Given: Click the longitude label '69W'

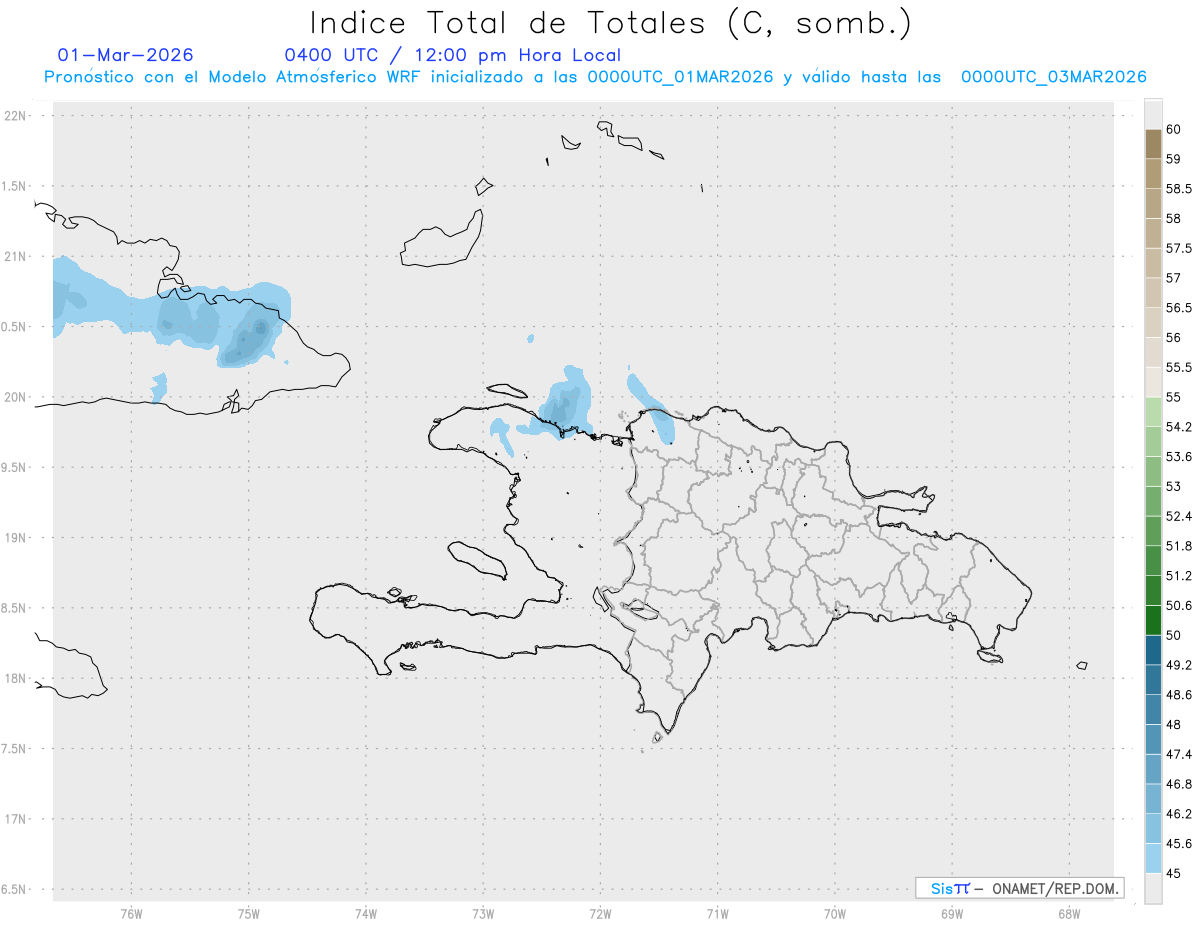Looking at the screenshot, I should 952,913.
